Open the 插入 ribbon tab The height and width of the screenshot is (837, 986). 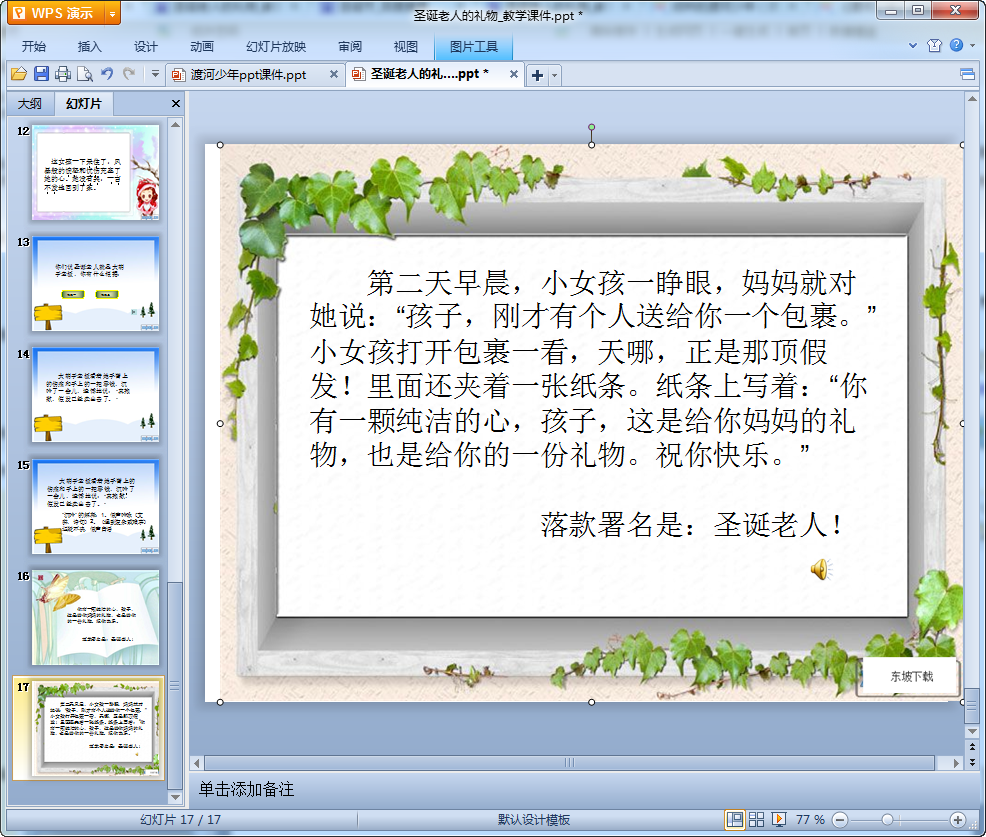pos(89,47)
